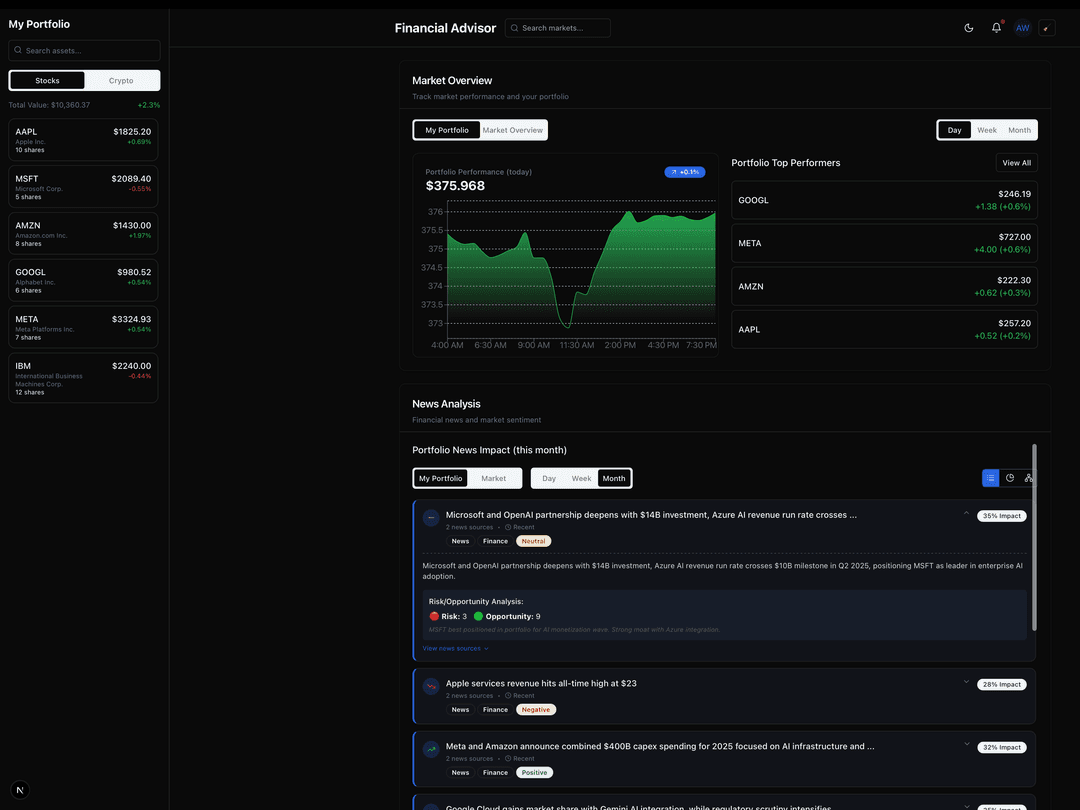Toggle dark mode with the moon icon
Screen dimensions: 1080x810
968,28
